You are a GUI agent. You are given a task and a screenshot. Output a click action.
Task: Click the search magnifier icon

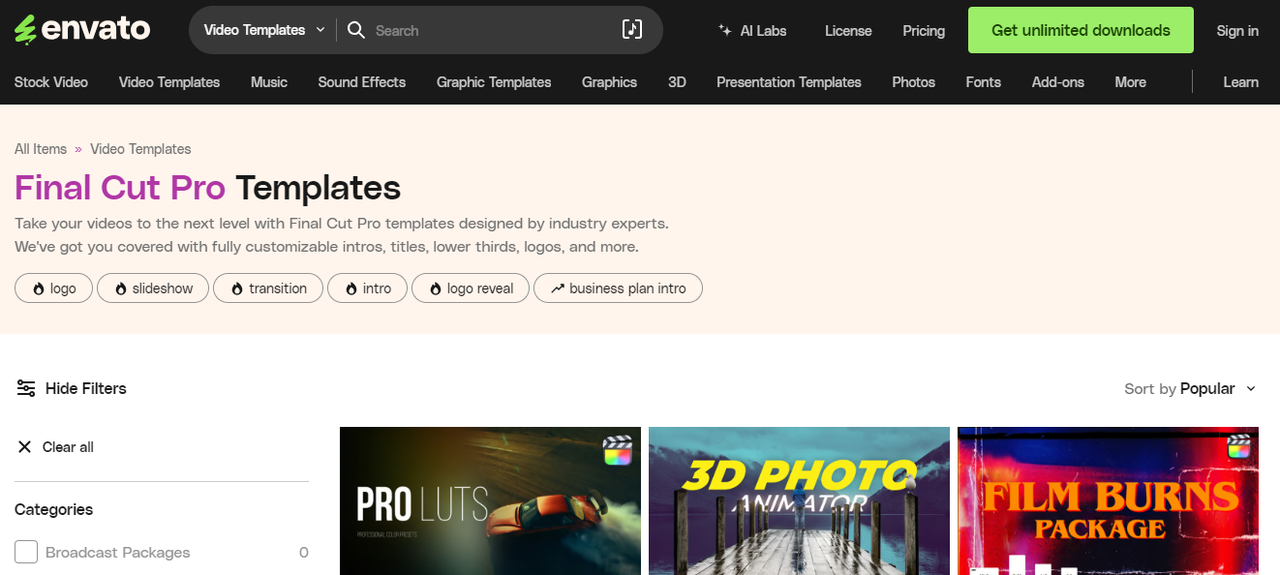tap(356, 30)
